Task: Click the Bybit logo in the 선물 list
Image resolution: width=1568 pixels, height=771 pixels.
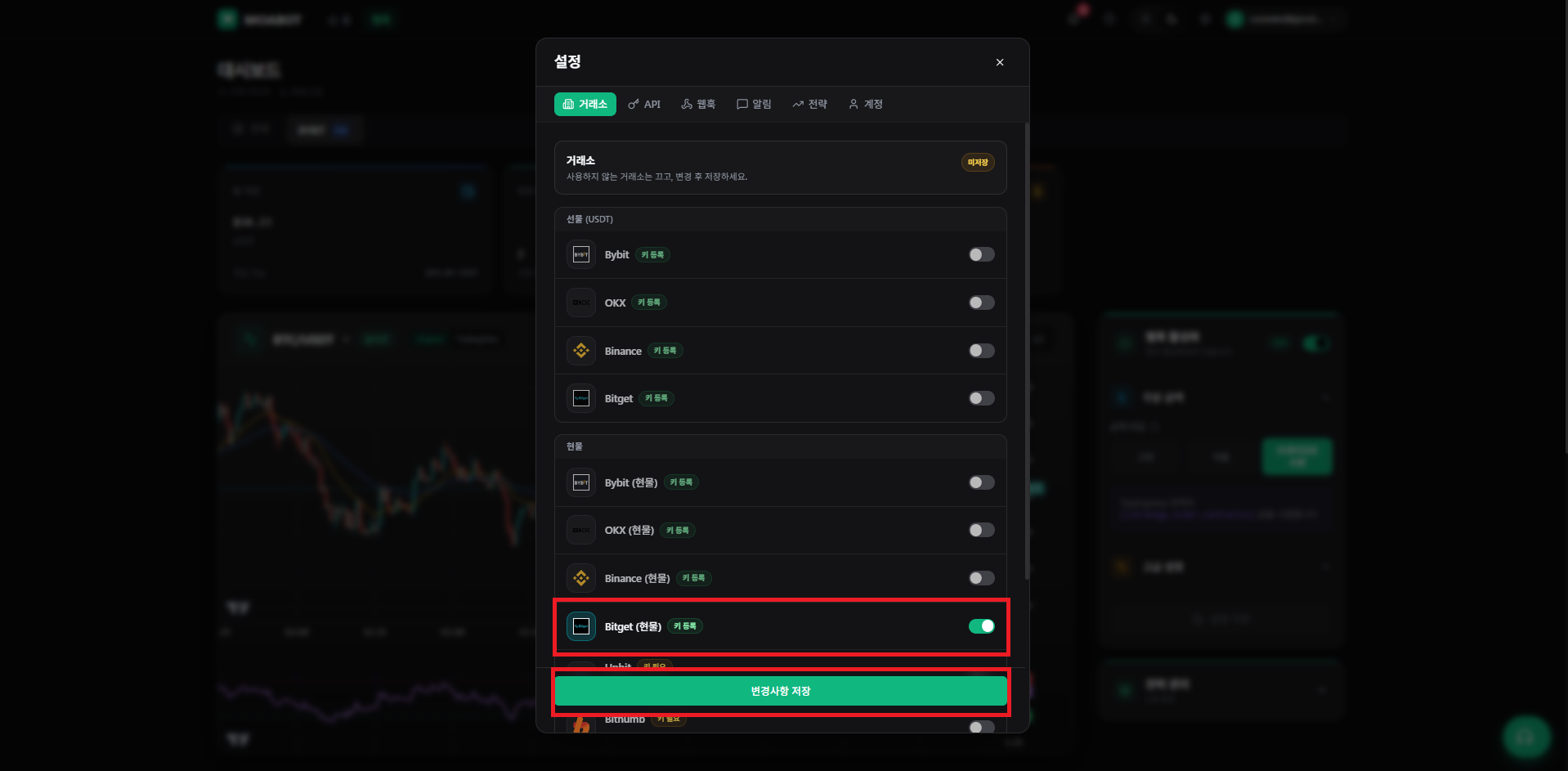Action: [581, 255]
